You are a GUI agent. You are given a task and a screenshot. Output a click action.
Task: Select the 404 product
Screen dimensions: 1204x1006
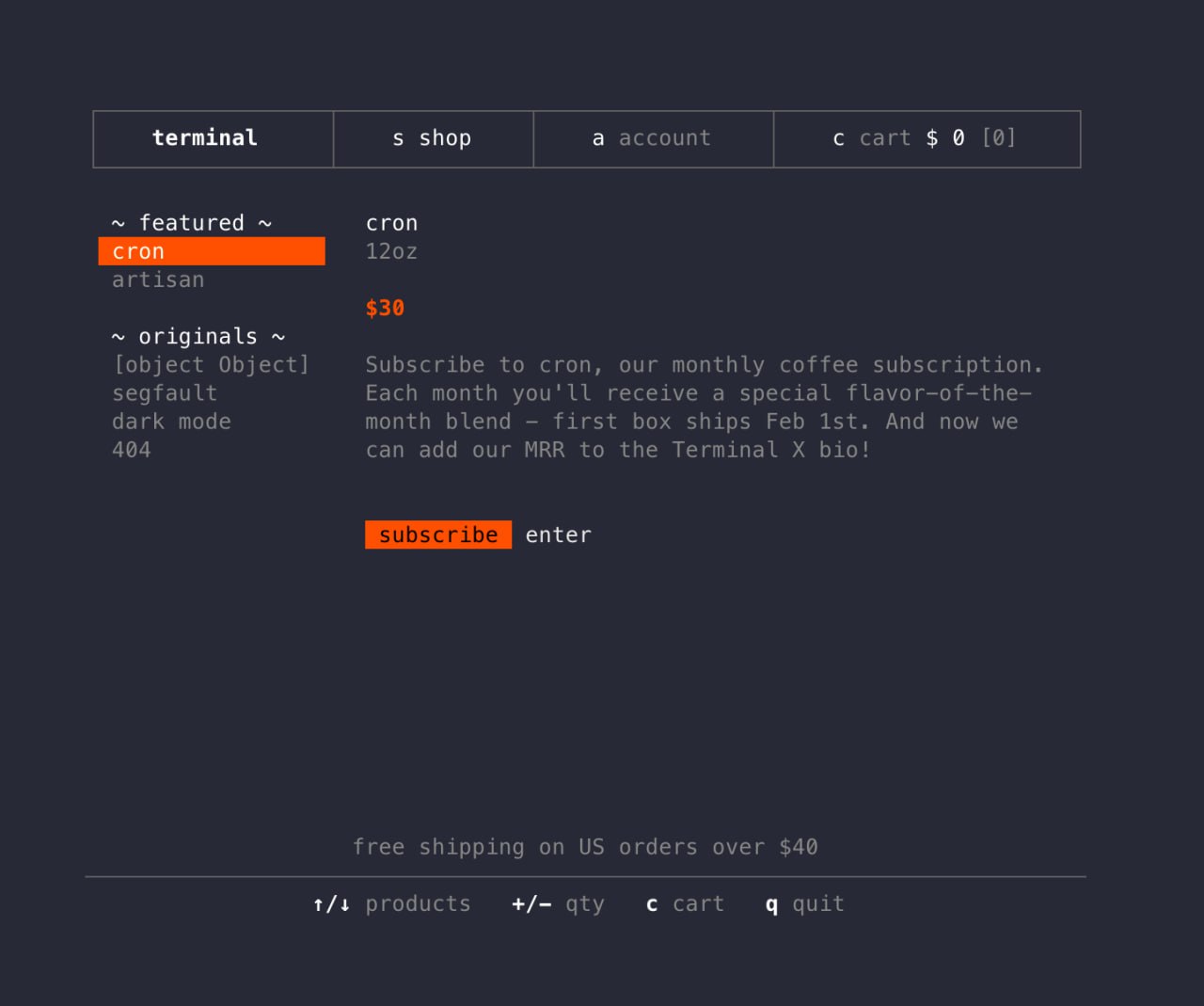coord(131,449)
